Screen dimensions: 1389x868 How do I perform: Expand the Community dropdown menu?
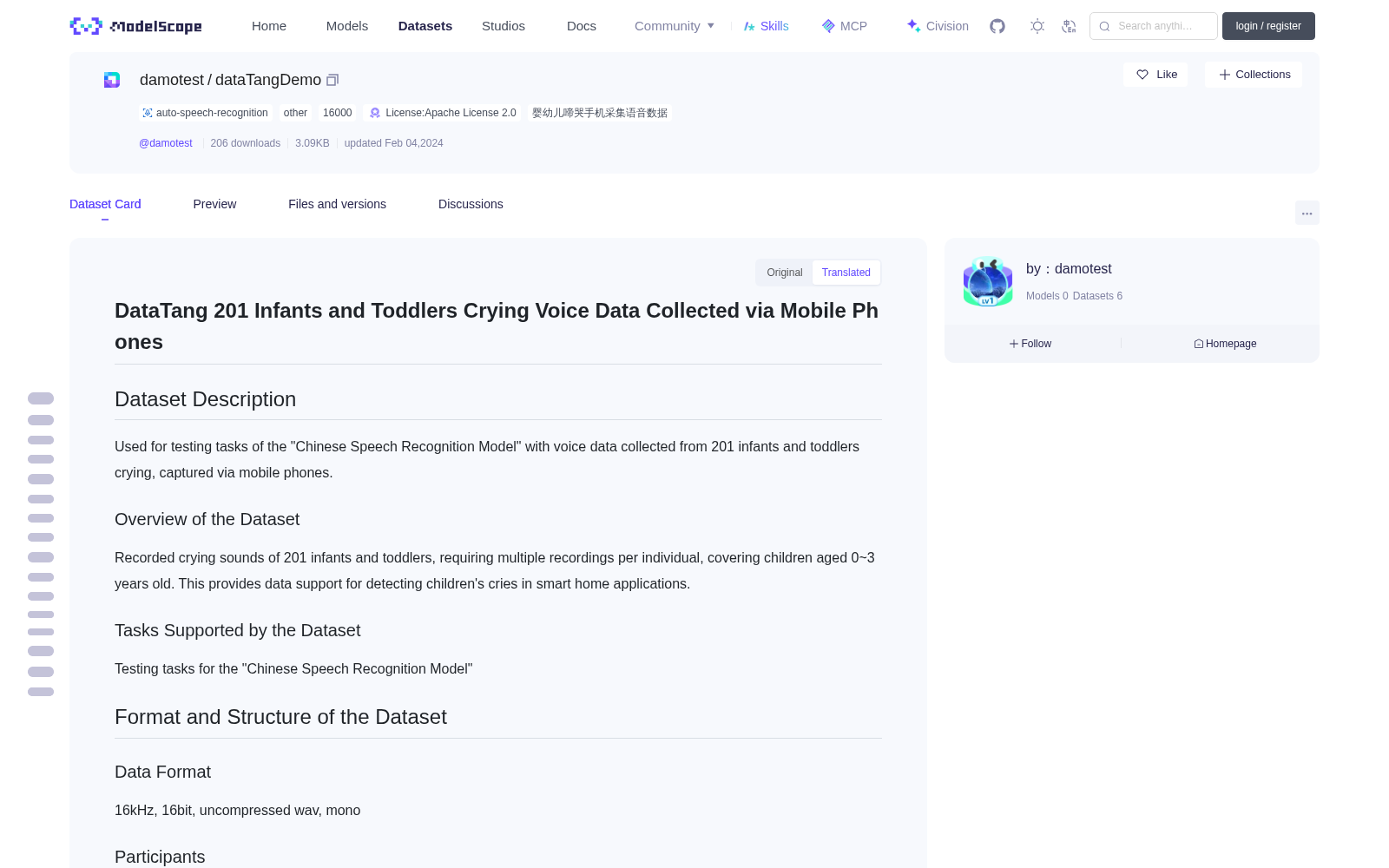click(x=675, y=26)
